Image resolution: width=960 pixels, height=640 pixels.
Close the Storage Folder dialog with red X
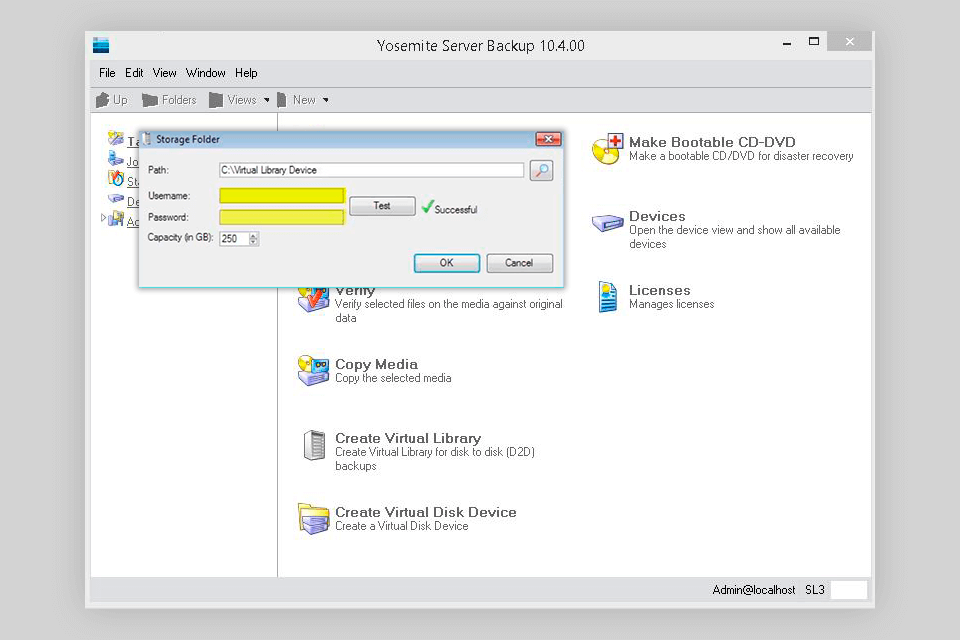548,139
